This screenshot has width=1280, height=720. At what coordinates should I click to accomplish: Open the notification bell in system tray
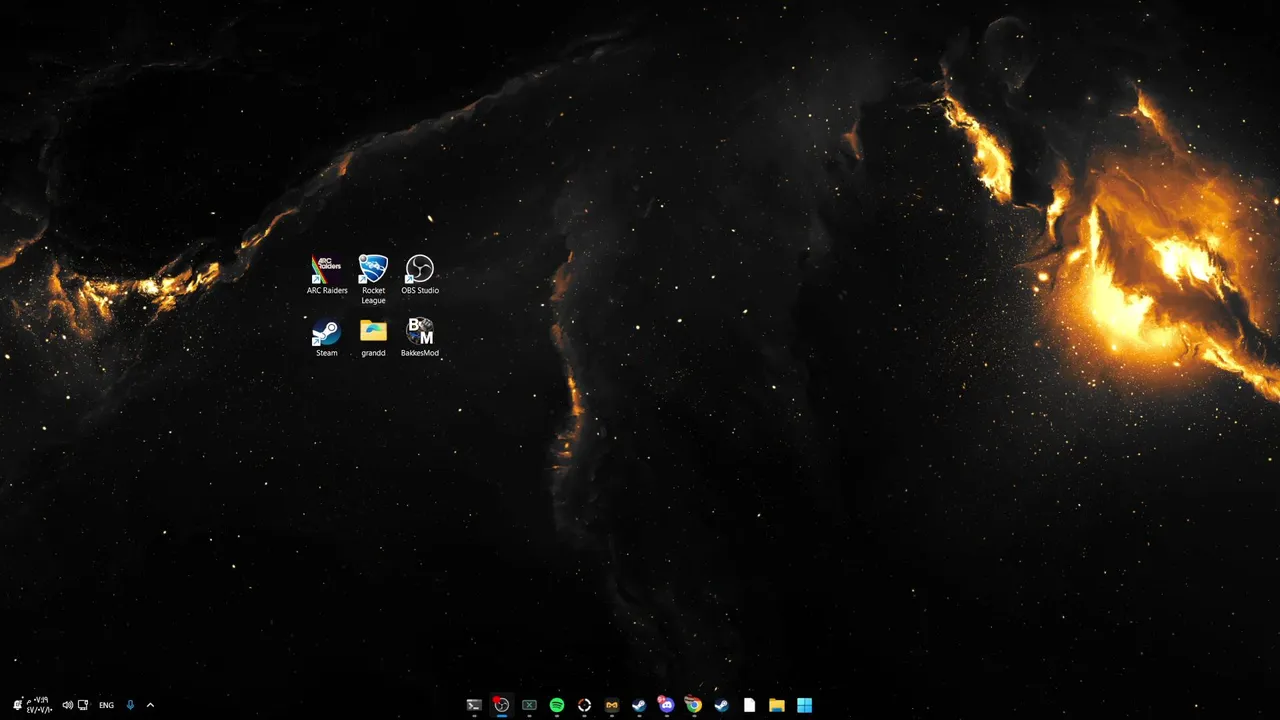click(17, 705)
